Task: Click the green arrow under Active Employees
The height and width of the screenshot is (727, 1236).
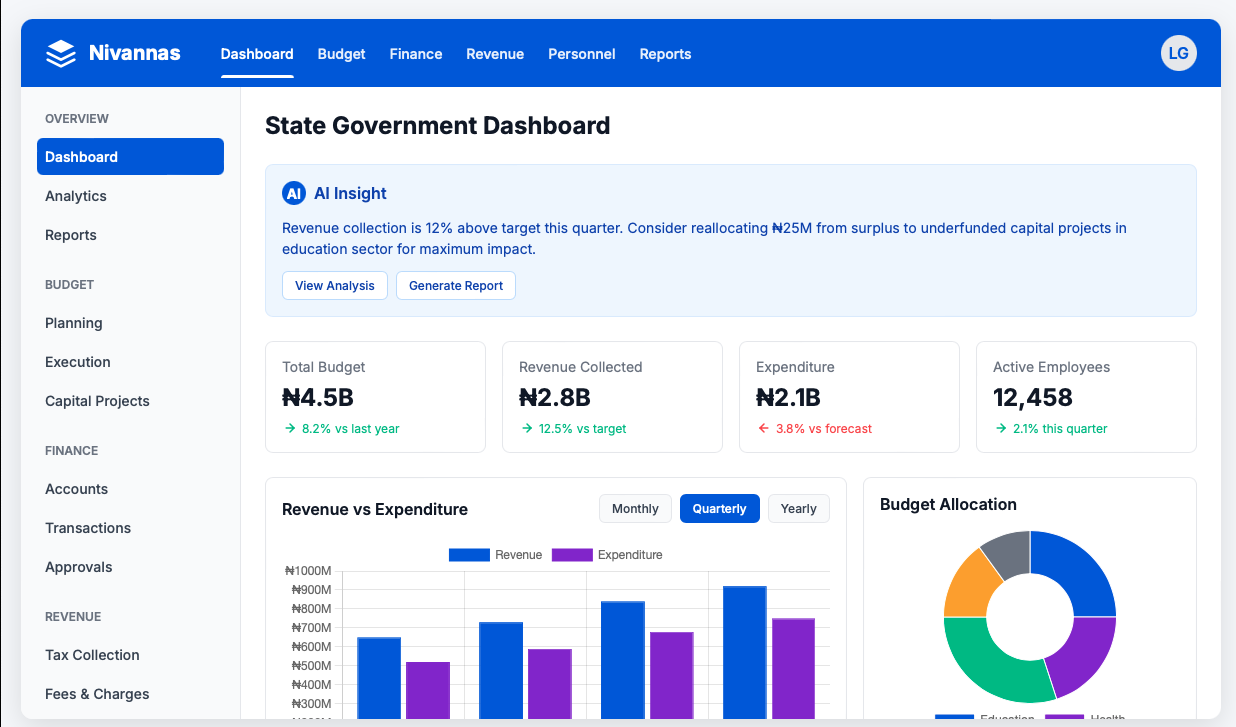Action: (x=999, y=429)
